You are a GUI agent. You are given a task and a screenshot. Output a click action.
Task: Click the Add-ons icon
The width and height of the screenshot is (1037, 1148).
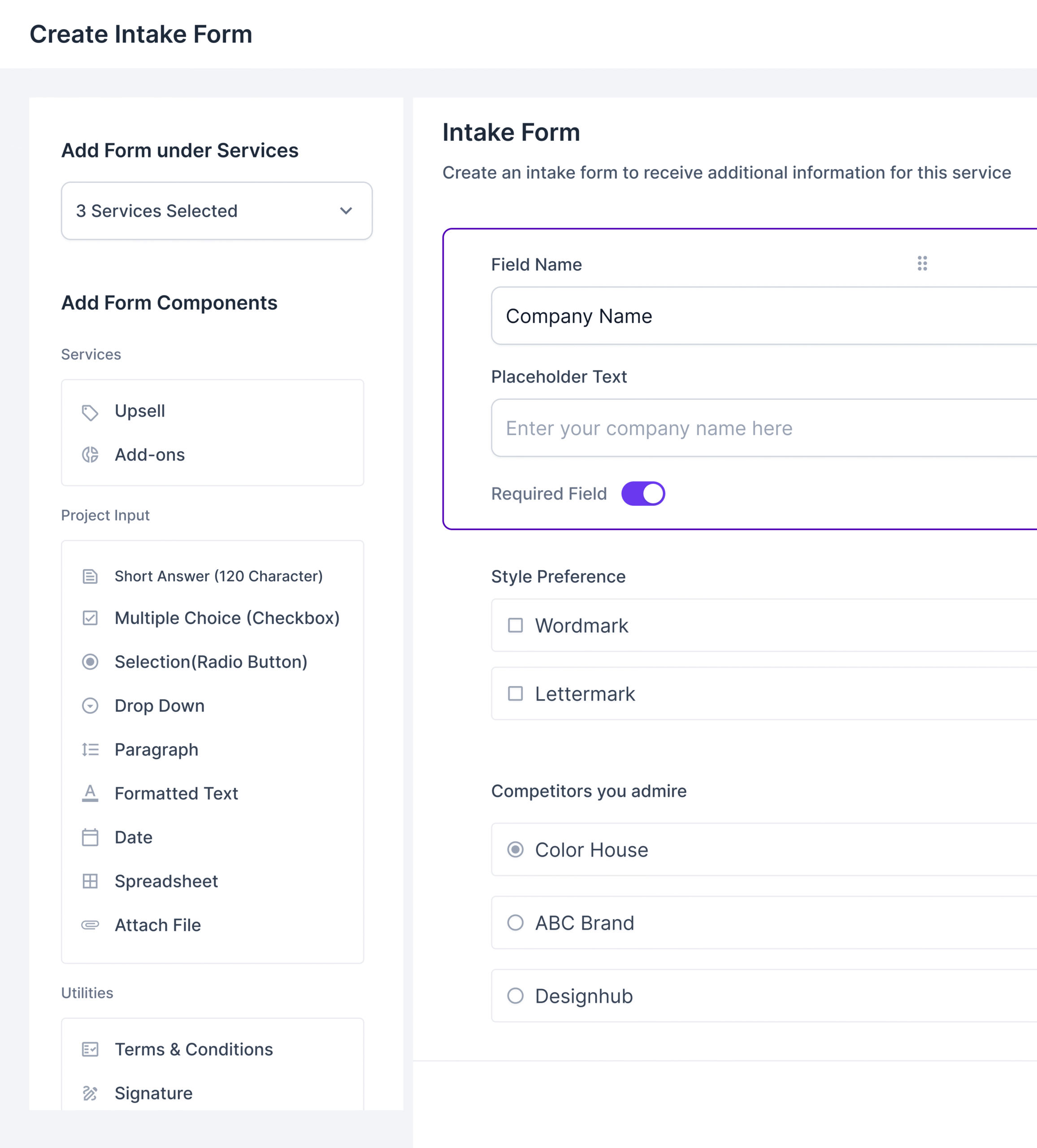click(90, 454)
